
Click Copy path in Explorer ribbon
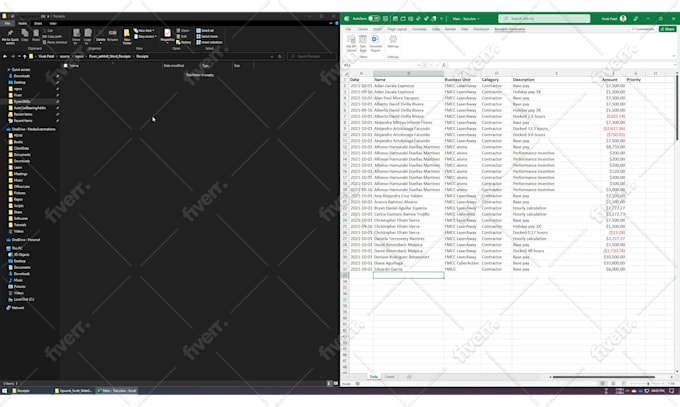(x=52, y=36)
